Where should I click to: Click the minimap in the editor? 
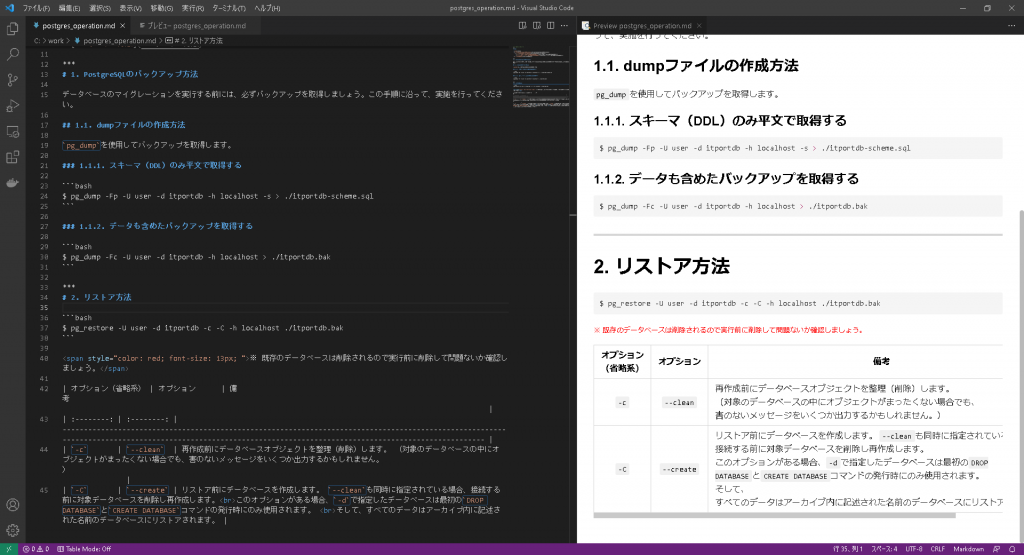tap(541, 77)
